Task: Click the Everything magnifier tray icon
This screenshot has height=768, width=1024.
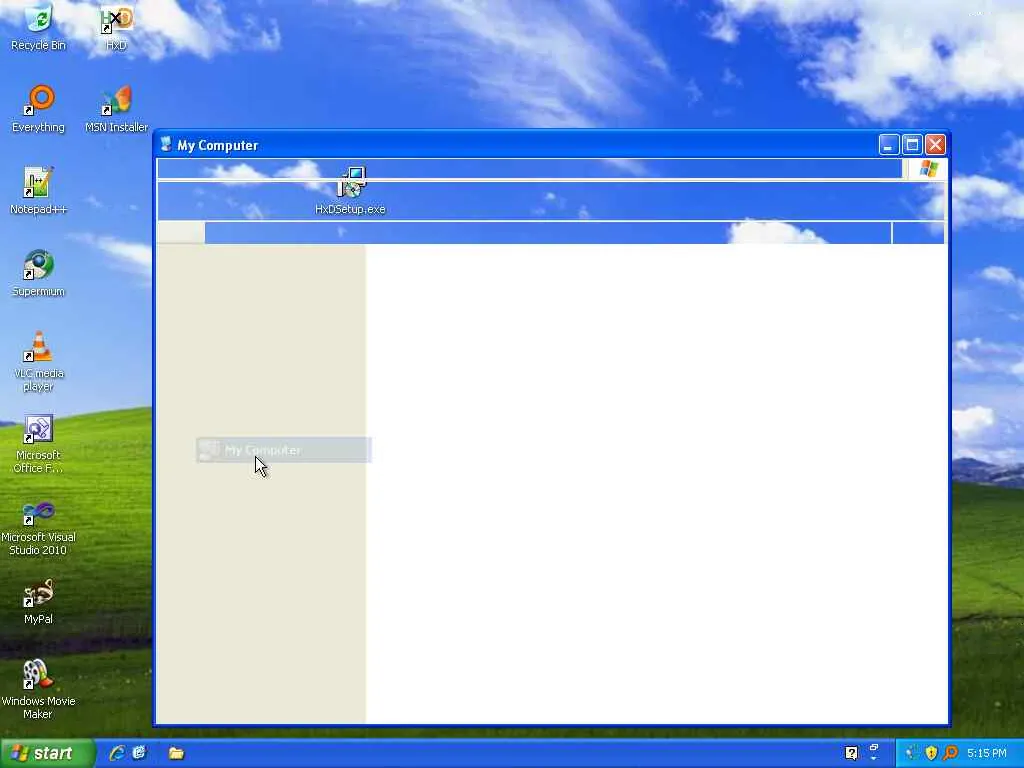Action: pyautogui.click(x=951, y=753)
